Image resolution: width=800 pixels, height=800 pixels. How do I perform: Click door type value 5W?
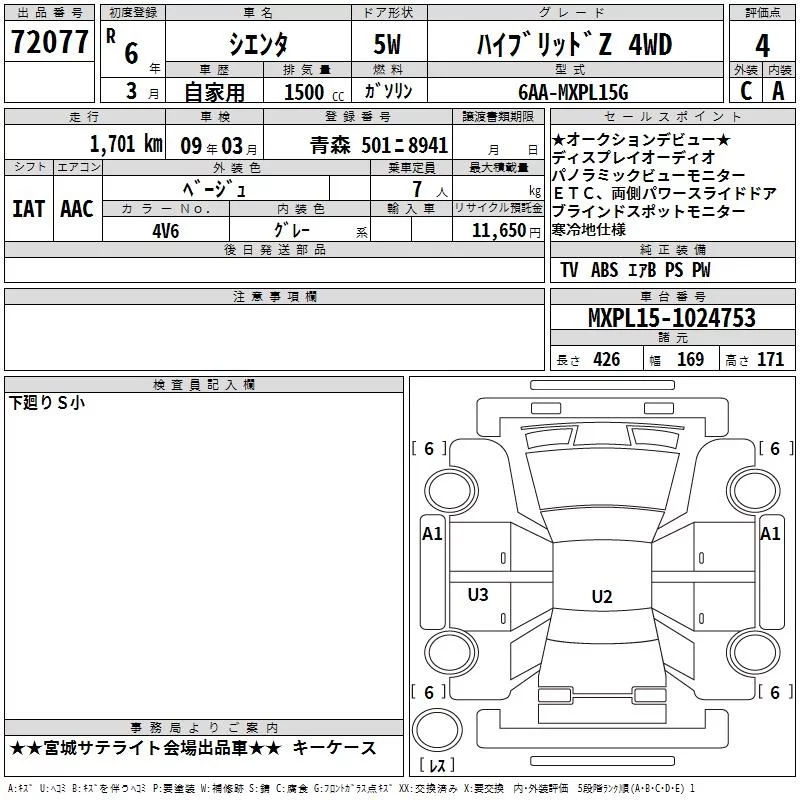(x=387, y=44)
